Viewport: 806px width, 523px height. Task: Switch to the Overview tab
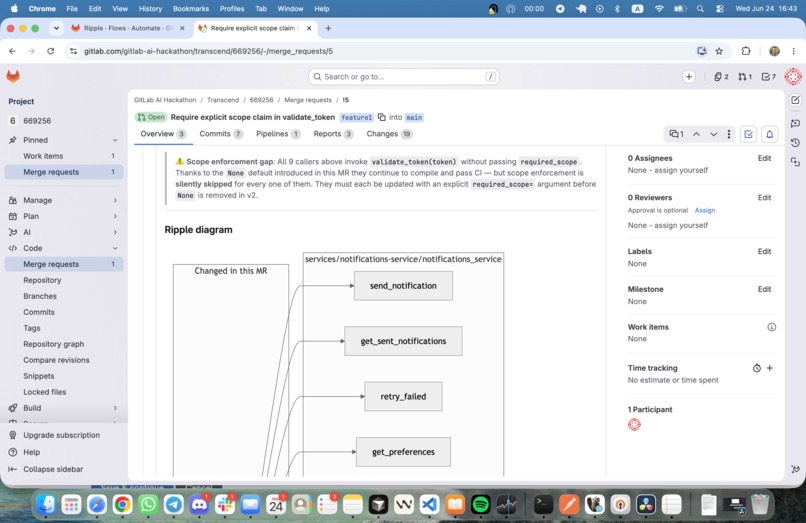(x=163, y=134)
